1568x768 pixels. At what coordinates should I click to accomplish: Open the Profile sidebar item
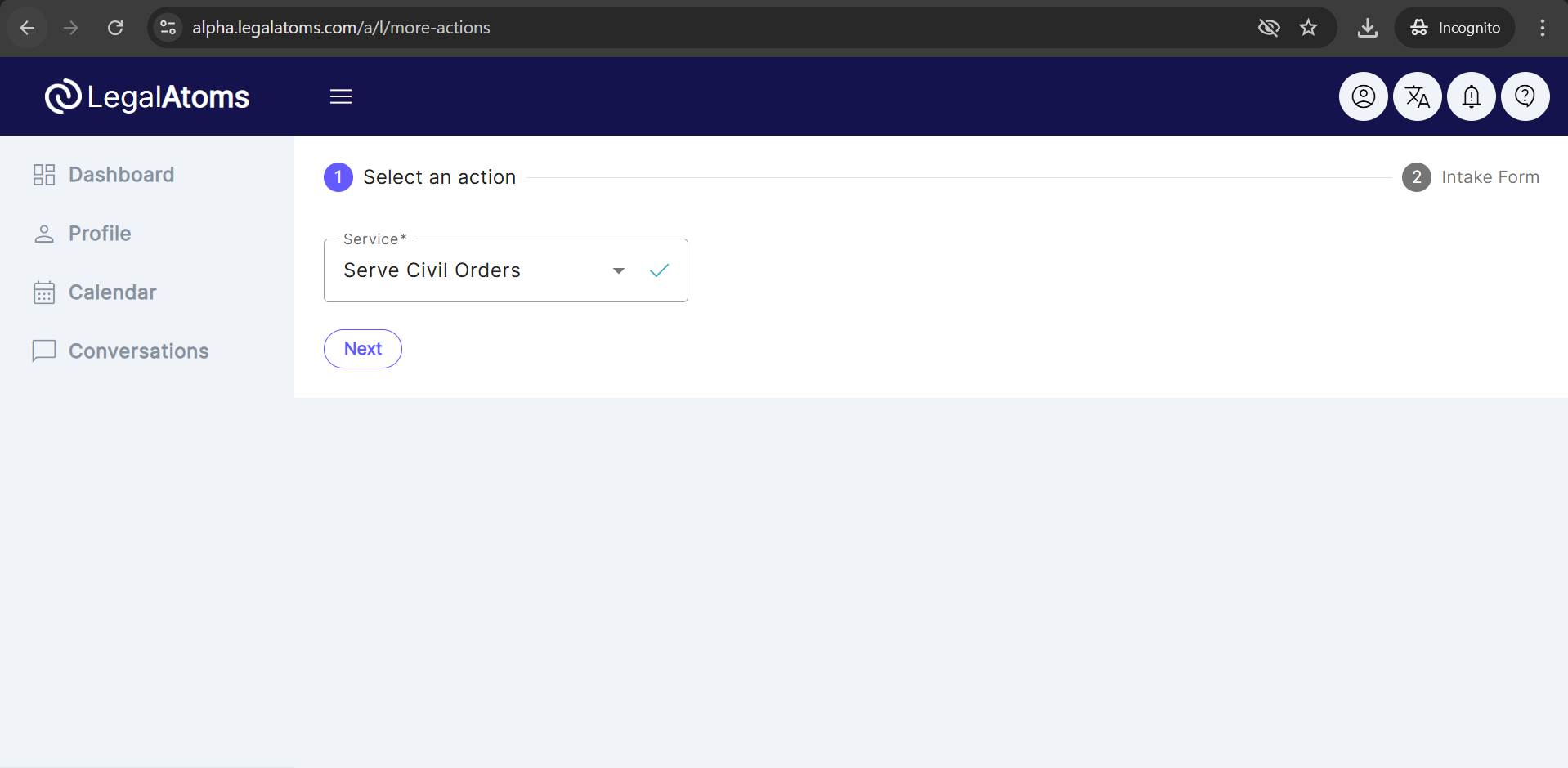[100, 234]
